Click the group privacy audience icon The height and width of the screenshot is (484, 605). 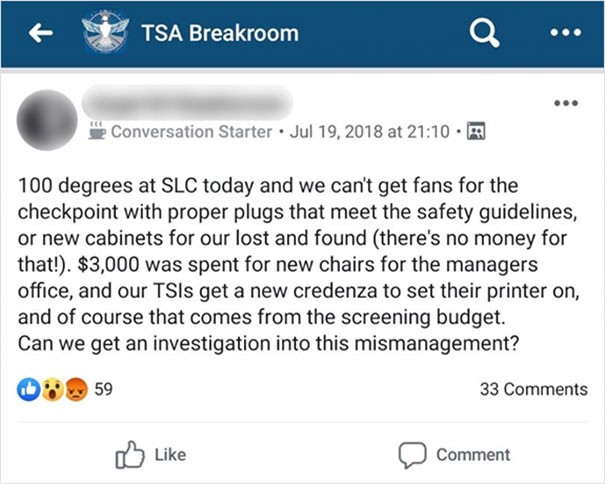point(477,131)
